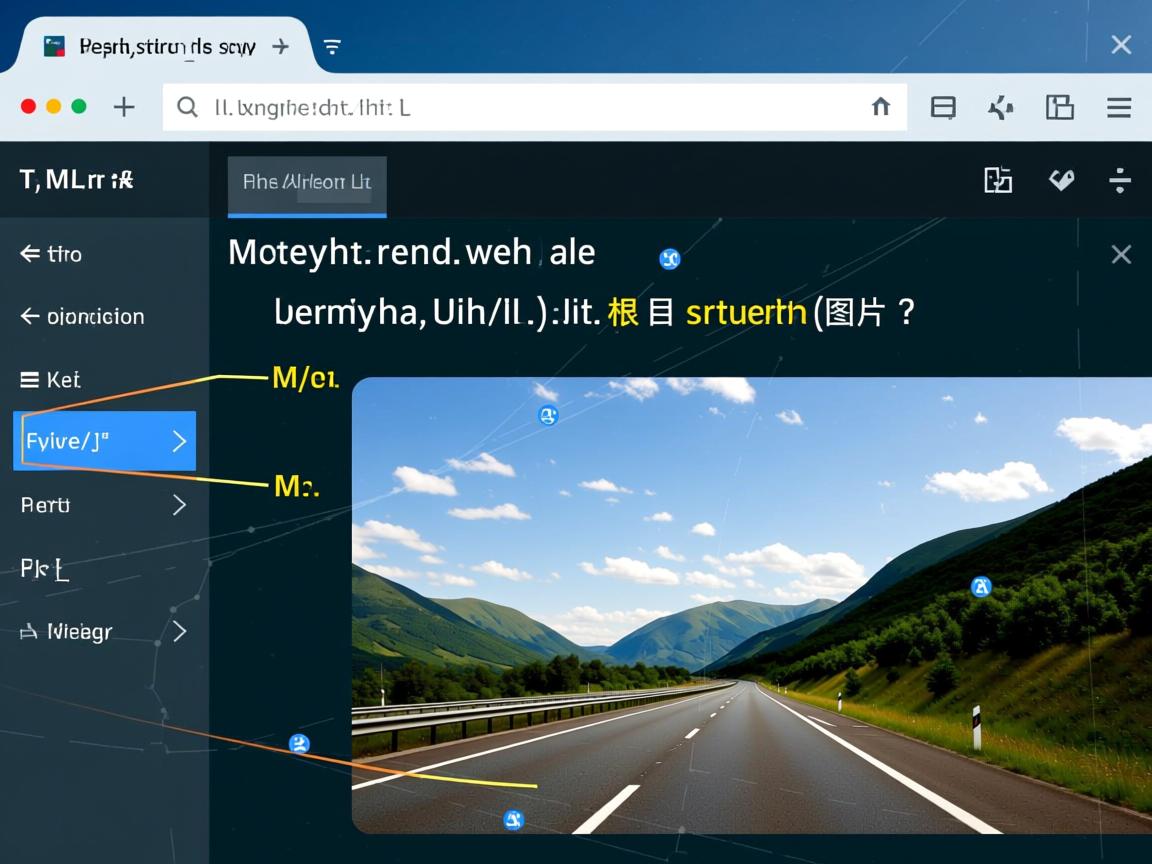The height and width of the screenshot is (864, 1152).
Task: Expand the Rertt sidebar item chevron
Action: [179, 505]
